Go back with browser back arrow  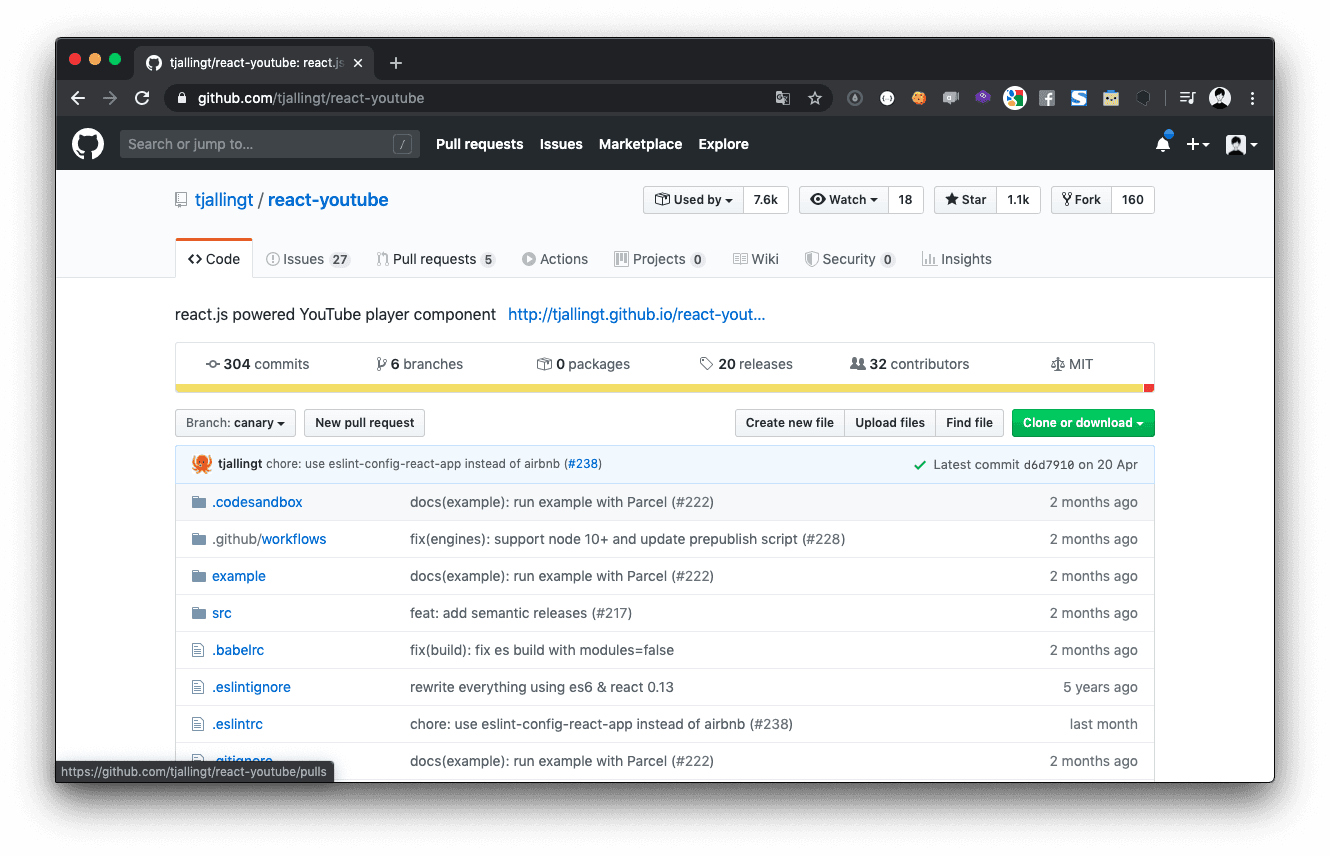click(x=78, y=98)
